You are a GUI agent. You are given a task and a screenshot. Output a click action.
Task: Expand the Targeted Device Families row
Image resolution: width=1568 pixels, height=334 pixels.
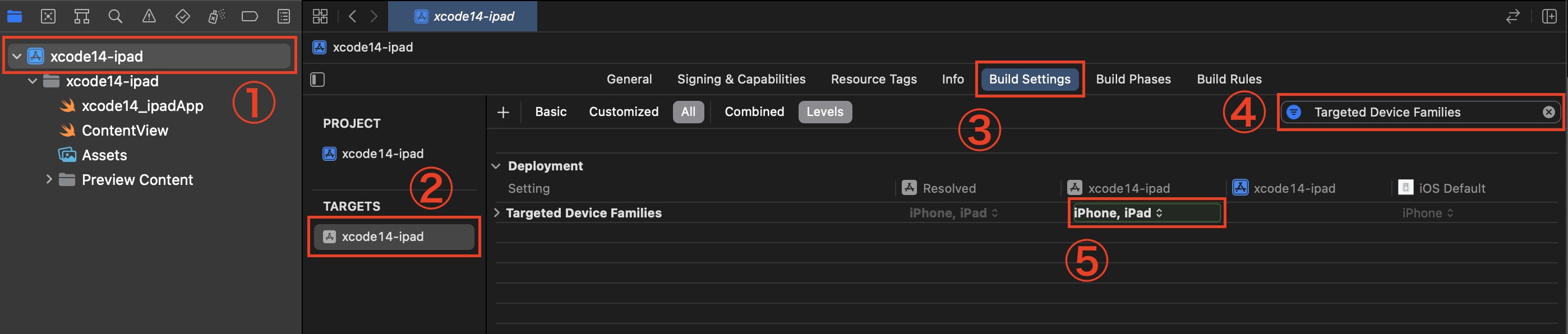tap(497, 213)
